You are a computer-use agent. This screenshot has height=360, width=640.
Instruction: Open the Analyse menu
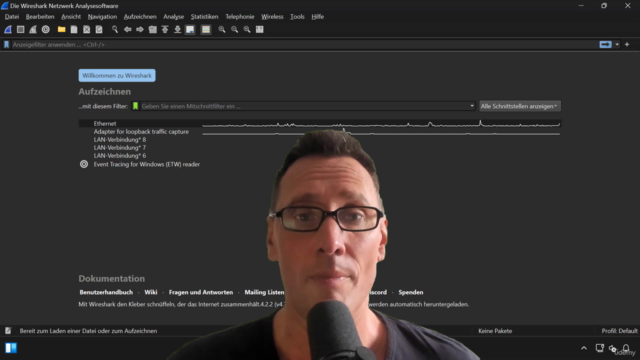point(173,17)
